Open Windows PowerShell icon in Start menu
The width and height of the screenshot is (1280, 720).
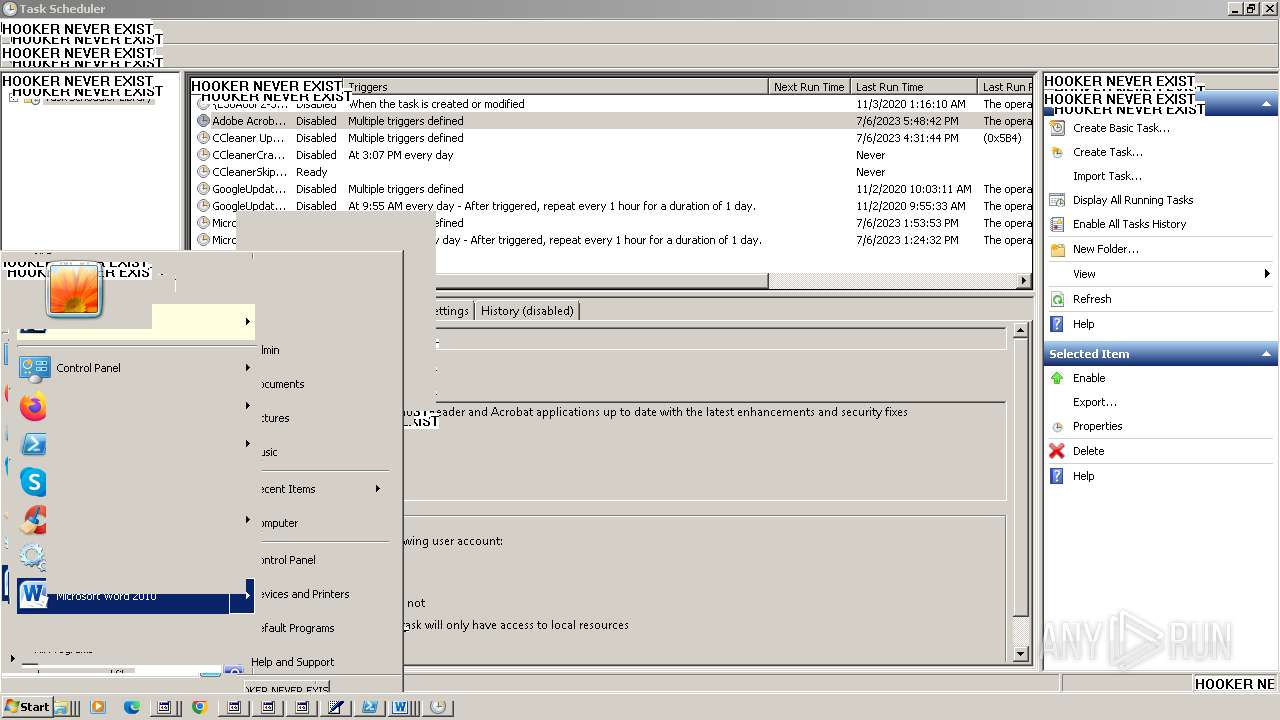coord(34,444)
